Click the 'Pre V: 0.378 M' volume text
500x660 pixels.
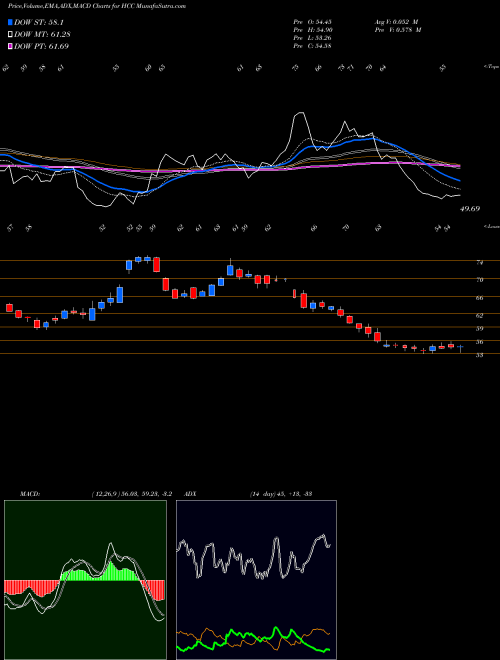click(398, 30)
